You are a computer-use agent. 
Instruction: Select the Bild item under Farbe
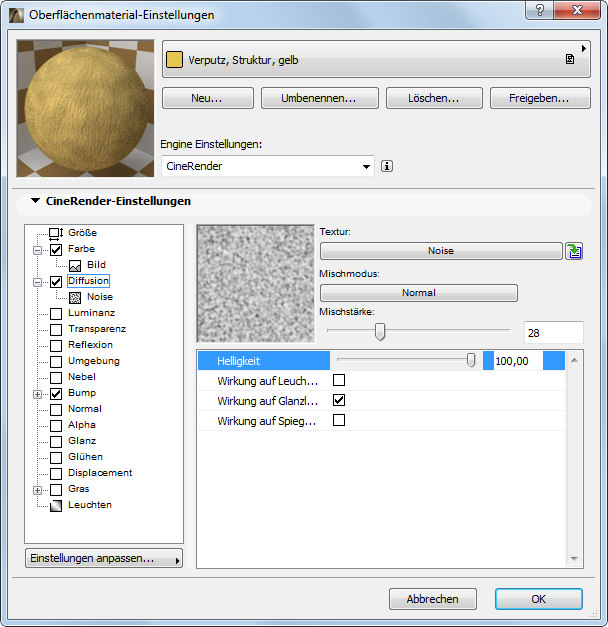[96, 265]
